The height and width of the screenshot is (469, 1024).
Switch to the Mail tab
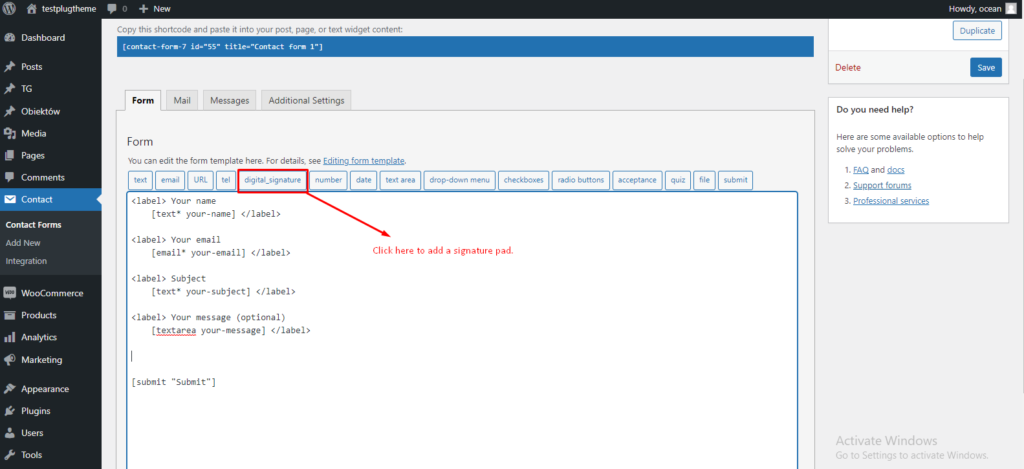(x=182, y=101)
